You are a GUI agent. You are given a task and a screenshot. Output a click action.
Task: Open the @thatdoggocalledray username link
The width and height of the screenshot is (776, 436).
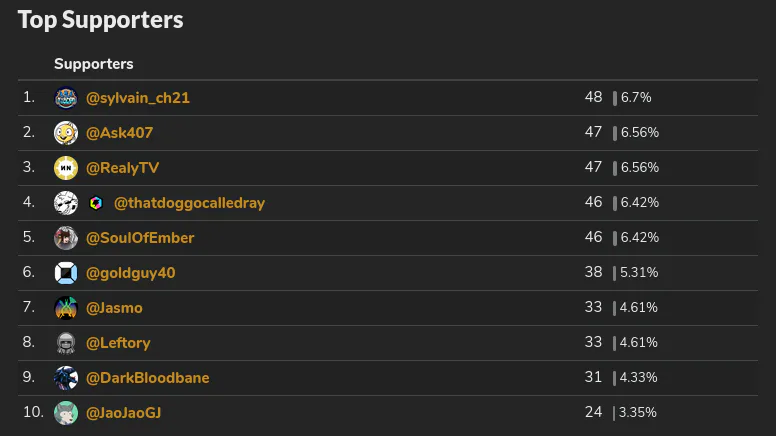[189, 203]
